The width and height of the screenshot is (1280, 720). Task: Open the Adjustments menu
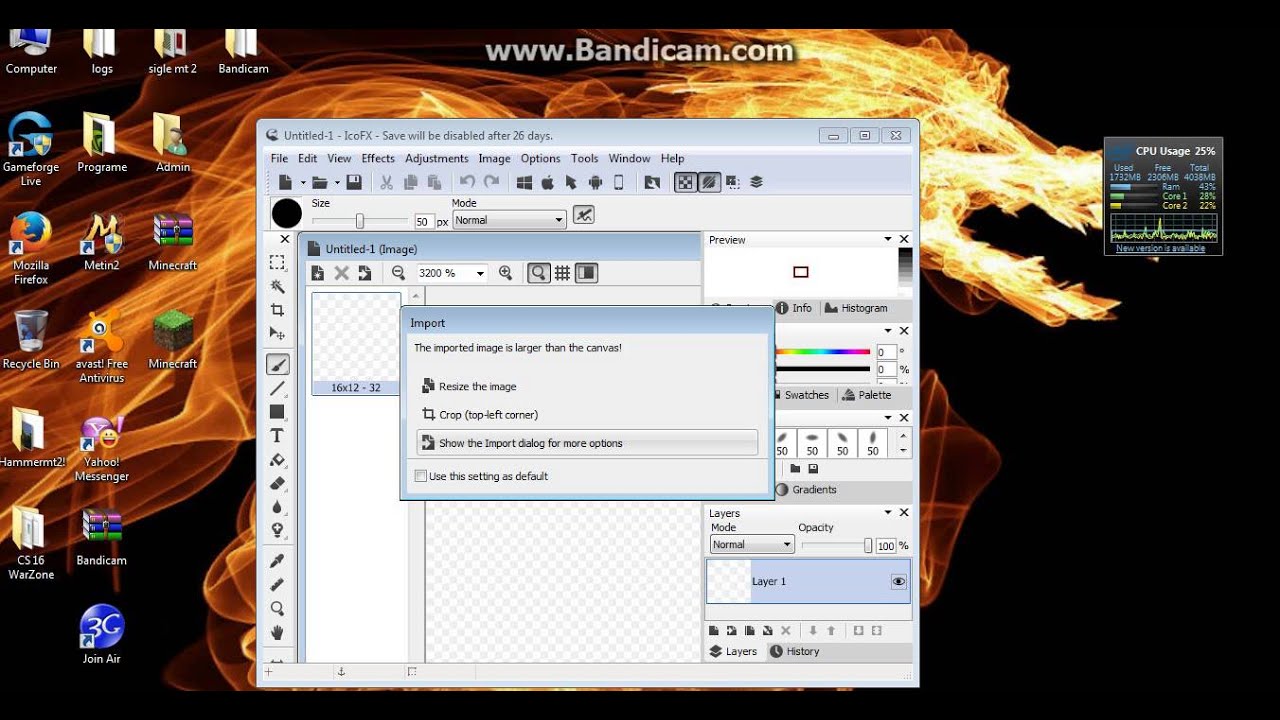click(436, 158)
